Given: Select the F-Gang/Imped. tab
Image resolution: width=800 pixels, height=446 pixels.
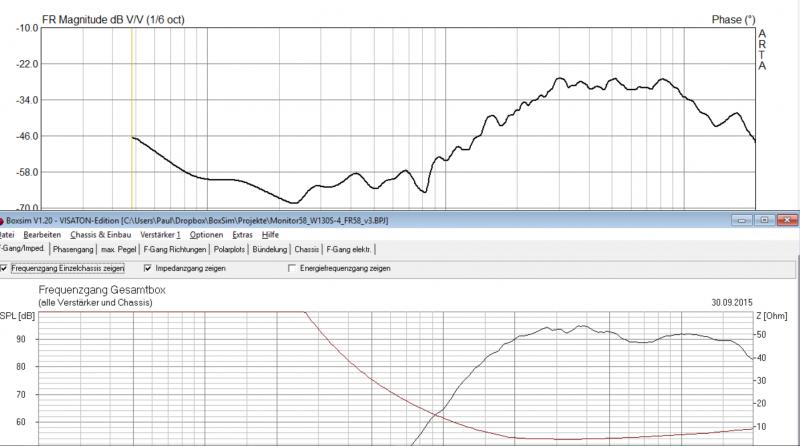Looking at the screenshot, I should coord(23,249).
